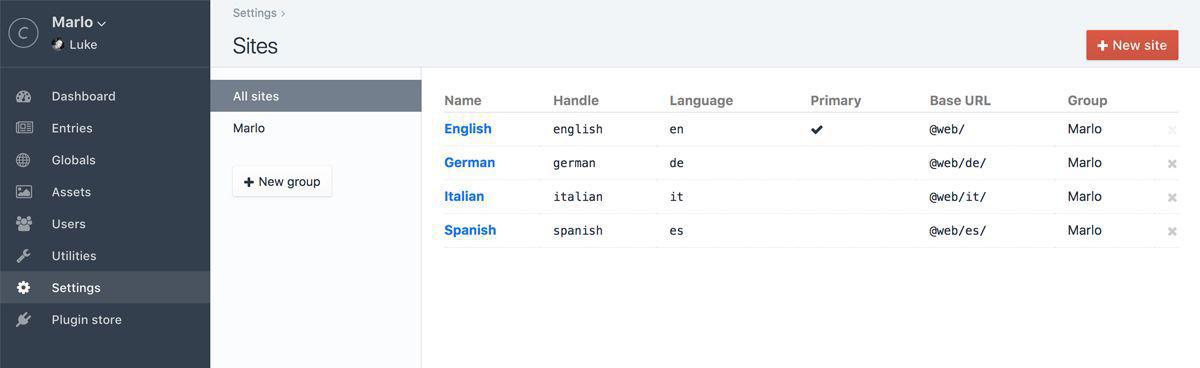Image resolution: width=1200 pixels, height=368 pixels.
Task: Click the Group cell in the English row
Action: (1084, 129)
